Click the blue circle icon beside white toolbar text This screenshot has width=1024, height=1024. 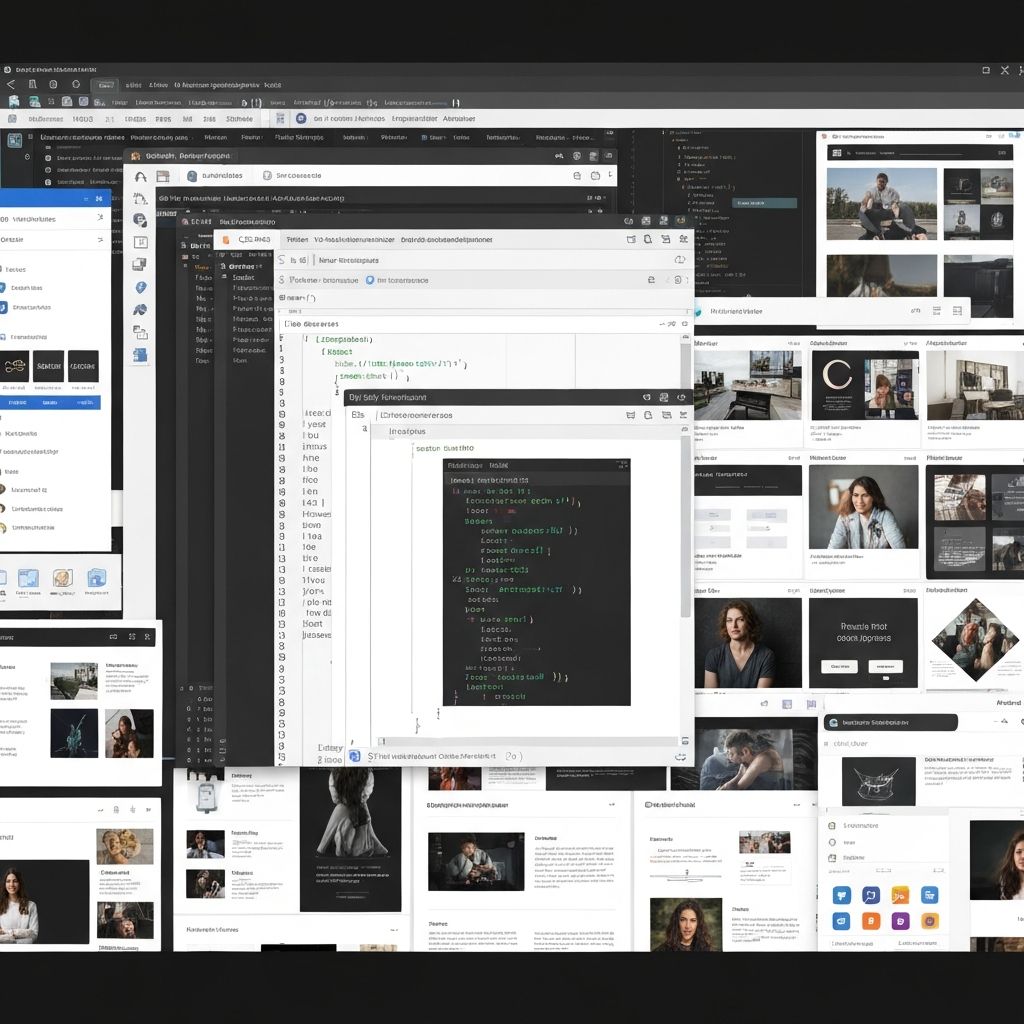[x=370, y=281]
